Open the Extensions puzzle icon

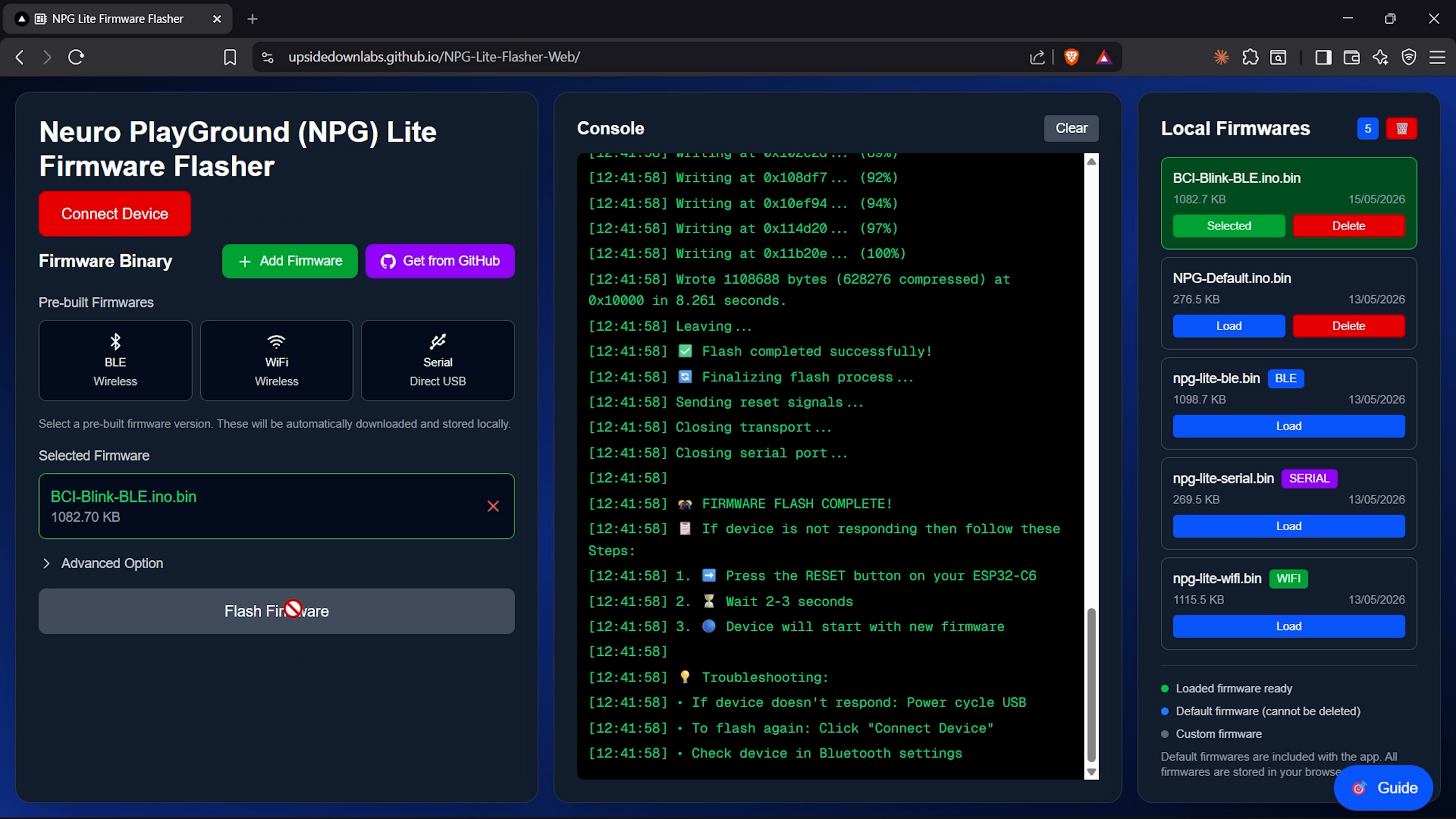(x=1250, y=57)
